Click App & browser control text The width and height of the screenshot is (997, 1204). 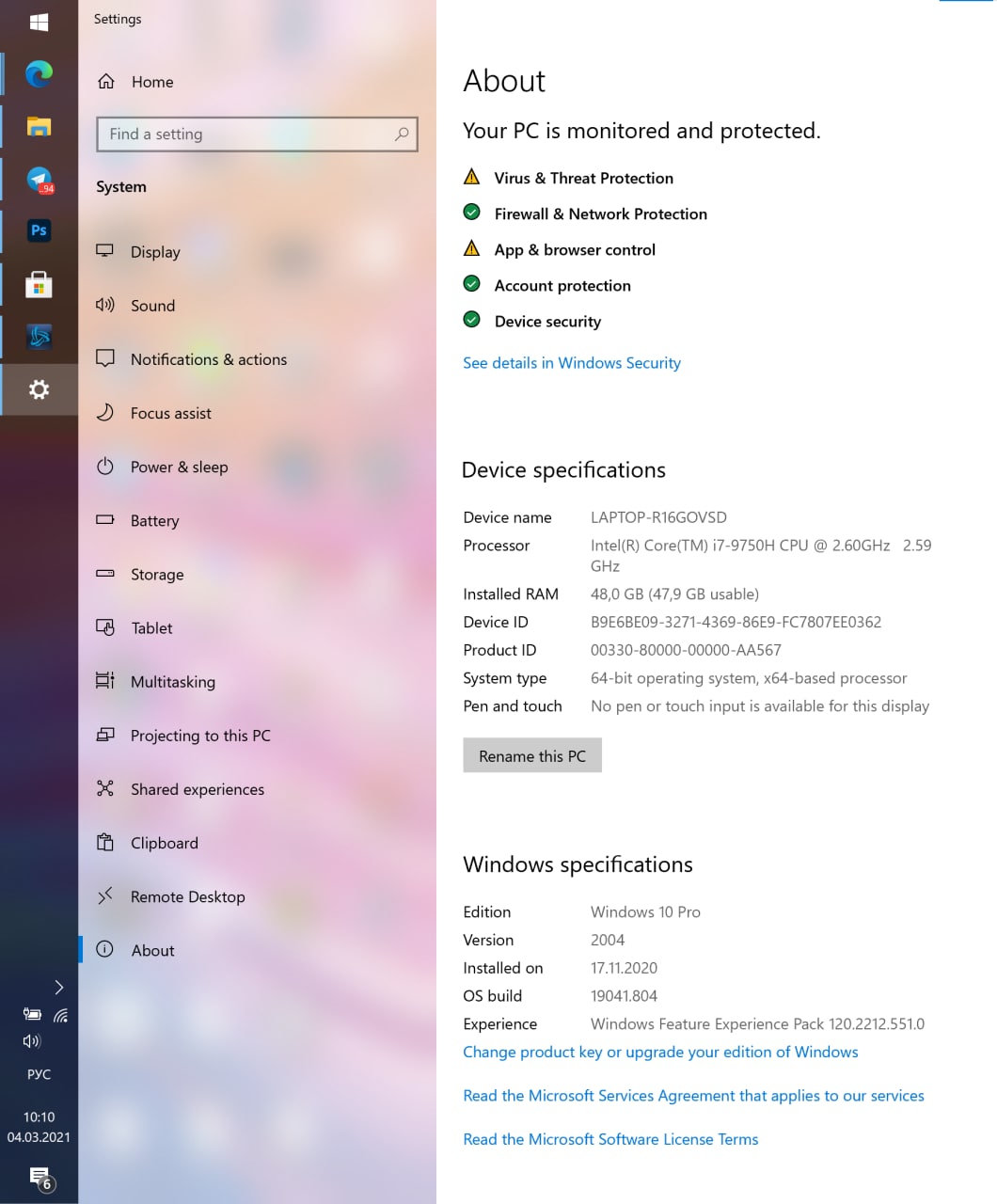pyautogui.click(x=575, y=249)
